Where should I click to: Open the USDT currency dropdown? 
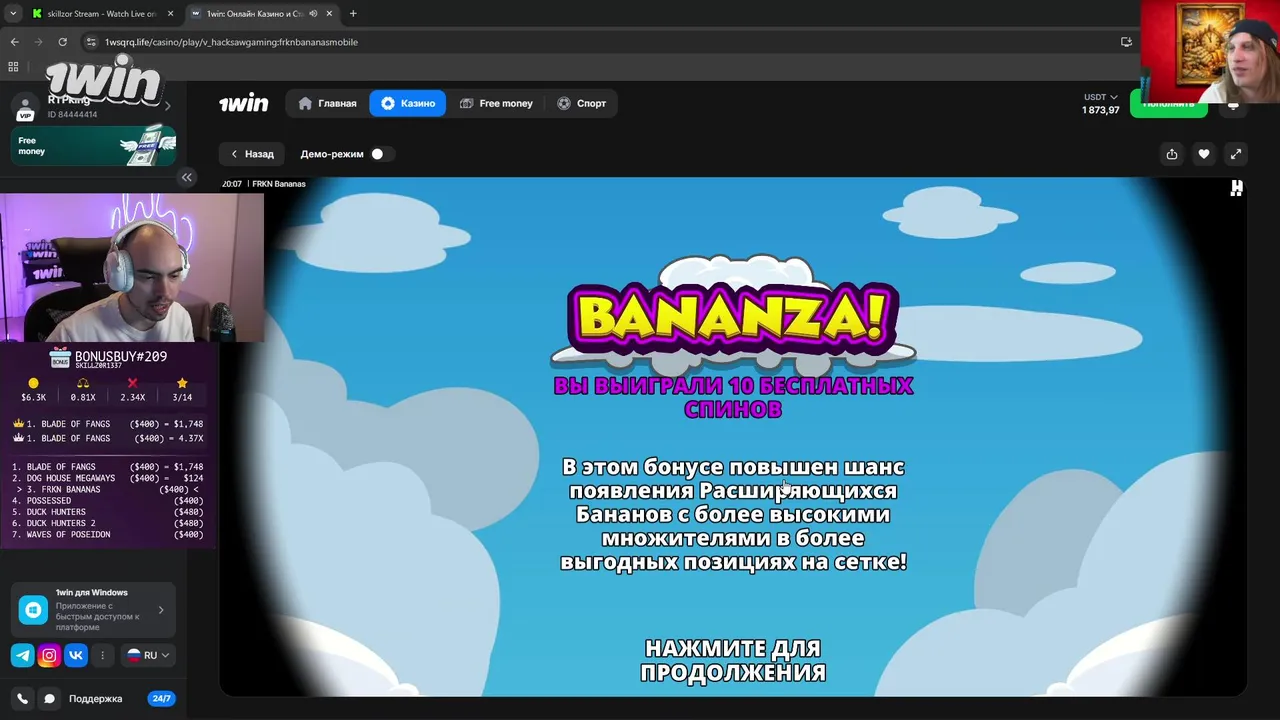click(x=1100, y=97)
